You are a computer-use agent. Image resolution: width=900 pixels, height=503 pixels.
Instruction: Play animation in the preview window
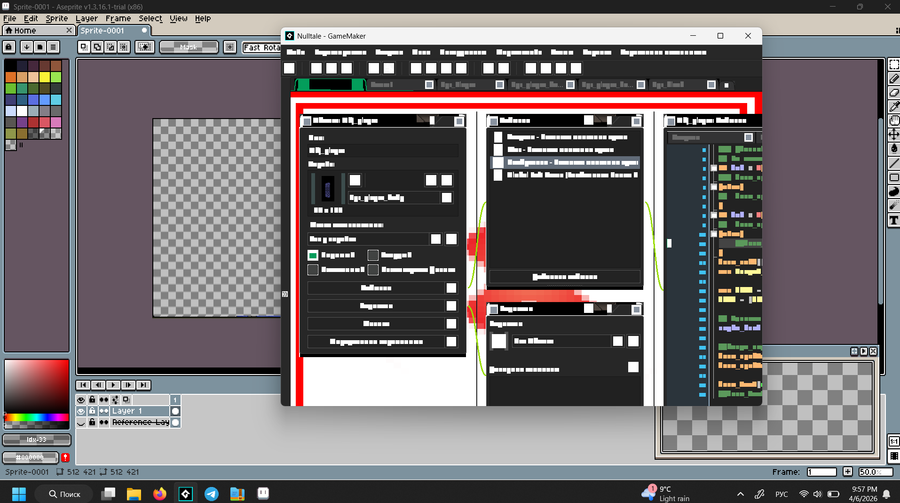click(x=864, y=351)
